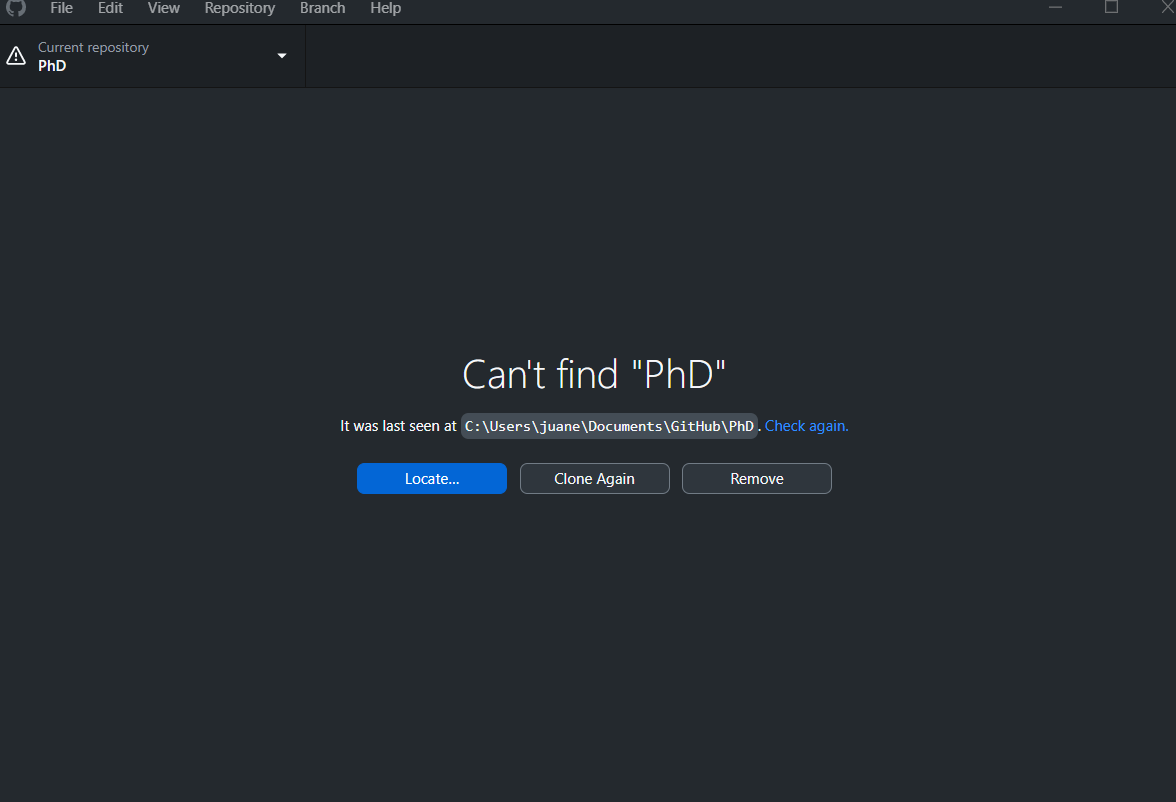The width and height of the screenshot is (1176, 802).
Task: Open the Repository menu
Action: (x=239, y=9)
